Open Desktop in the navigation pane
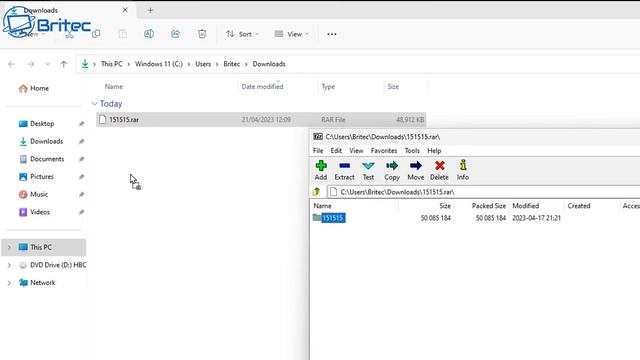The width and height of the screenshot is (640, 360). (x=36, y=123)
